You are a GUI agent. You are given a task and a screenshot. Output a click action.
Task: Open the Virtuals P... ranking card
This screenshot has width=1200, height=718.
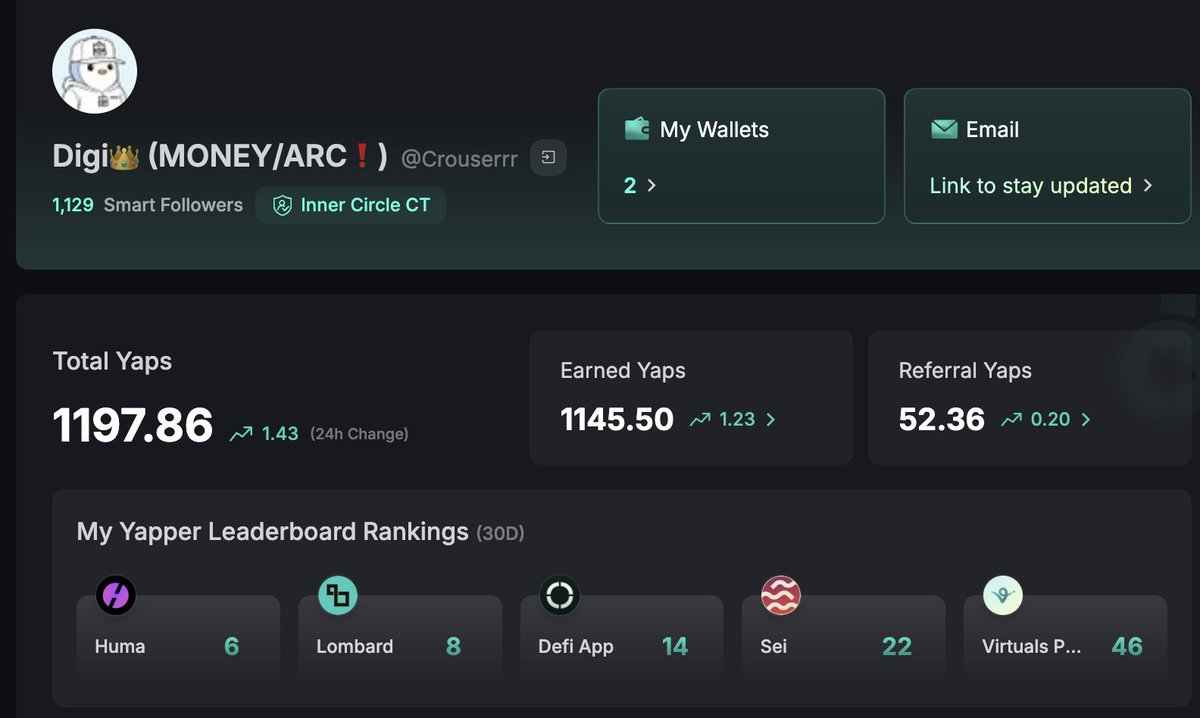click(x=1065, y=638)
